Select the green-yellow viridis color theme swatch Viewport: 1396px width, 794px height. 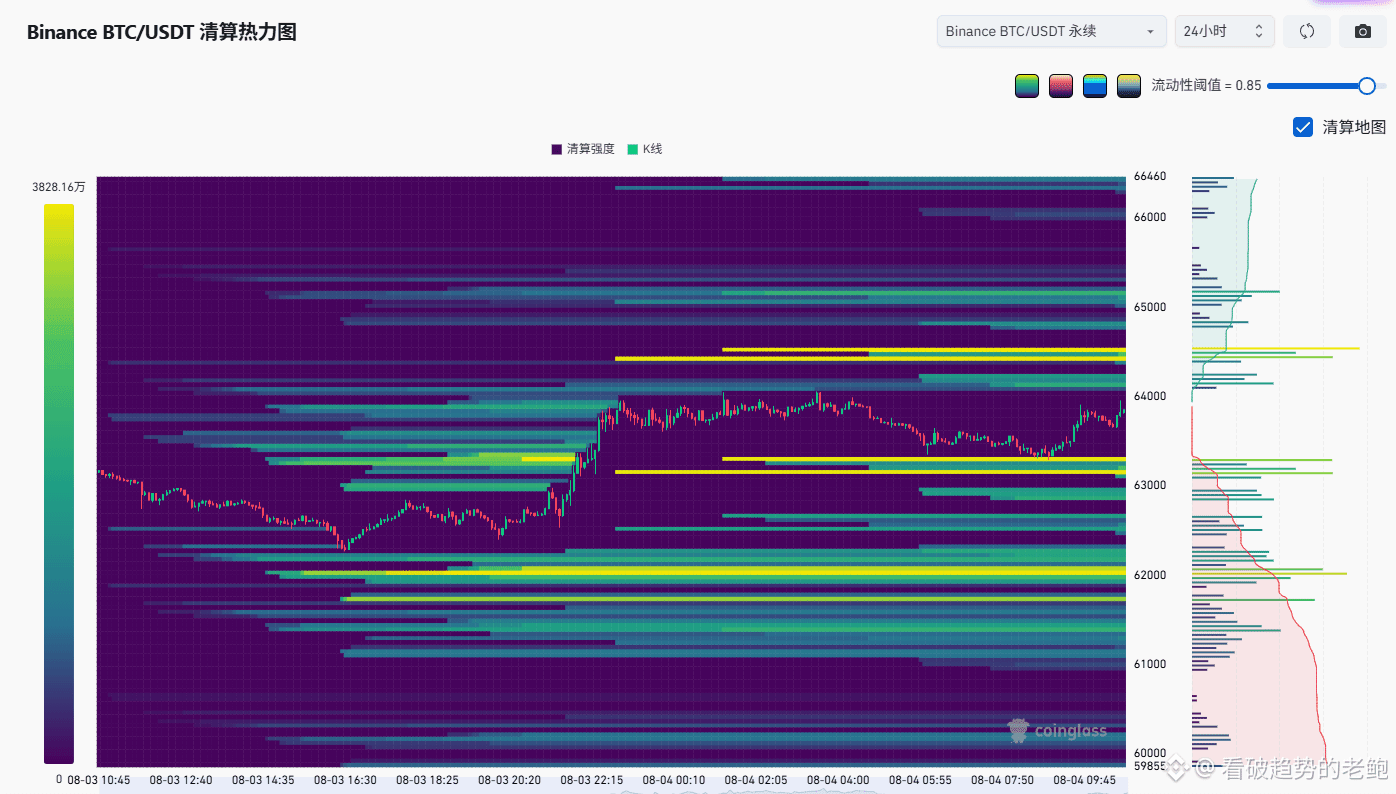[x=1027, y=86]
